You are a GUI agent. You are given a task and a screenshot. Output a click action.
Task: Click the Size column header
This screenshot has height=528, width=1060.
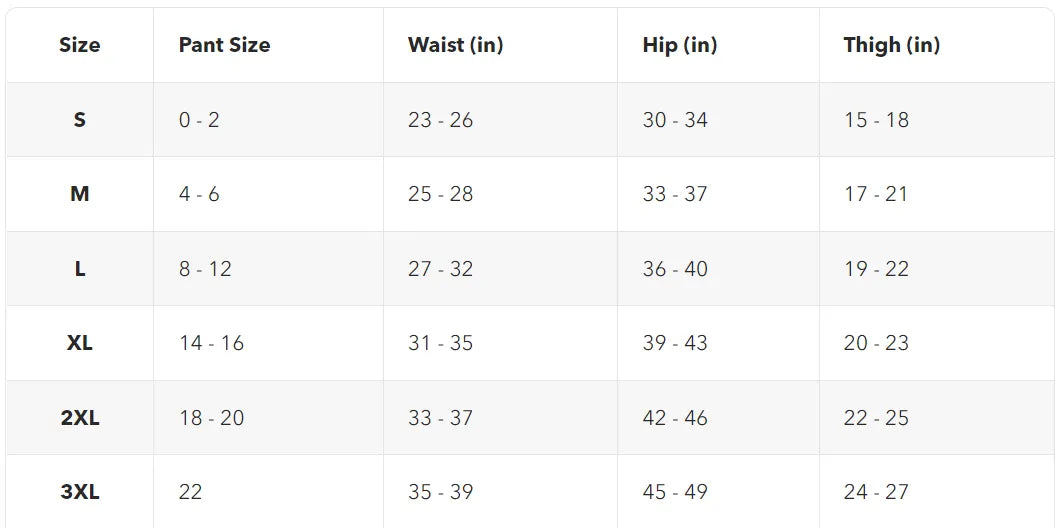(x=80, y=45)
